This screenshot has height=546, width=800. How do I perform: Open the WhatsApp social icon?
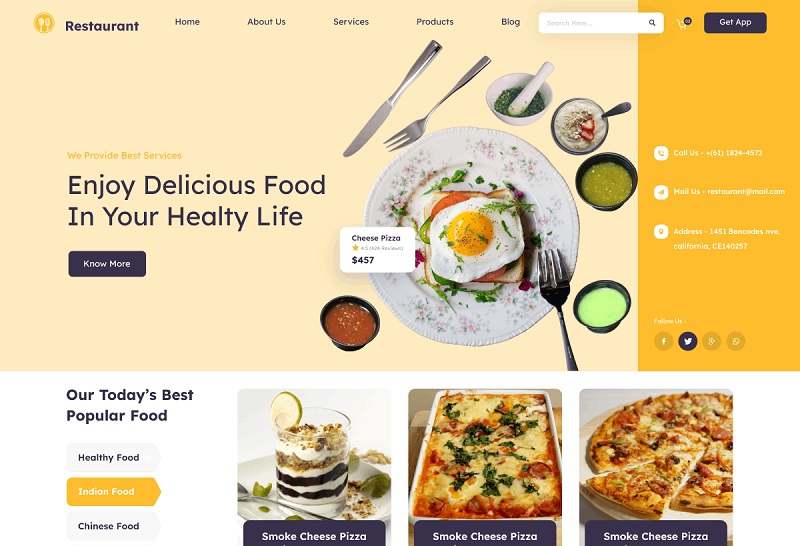[736, 341]
